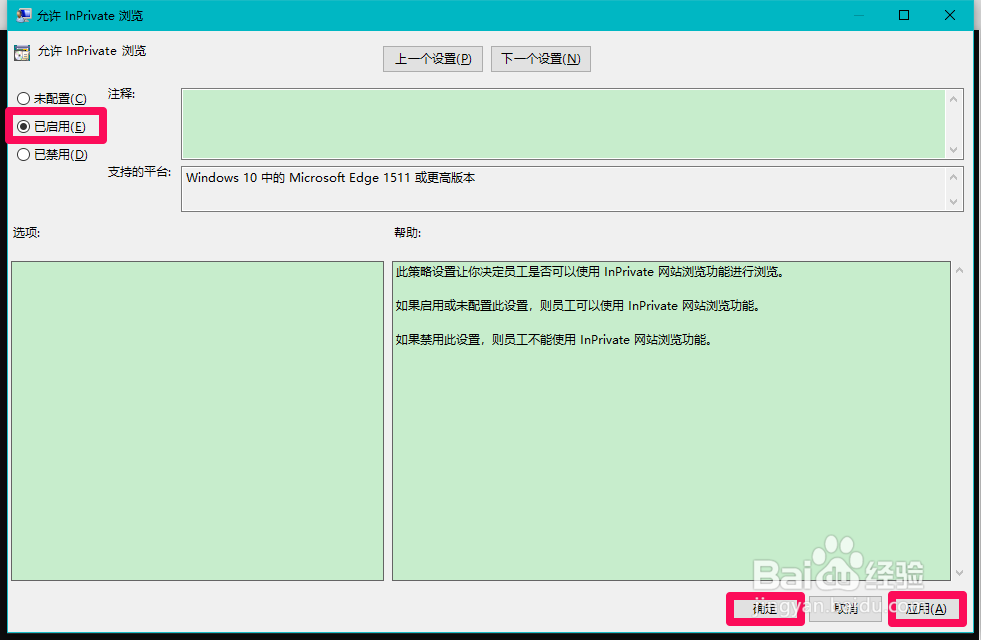Close the 允许 InPrivate 浏览 dialog

tap(950, 15)
